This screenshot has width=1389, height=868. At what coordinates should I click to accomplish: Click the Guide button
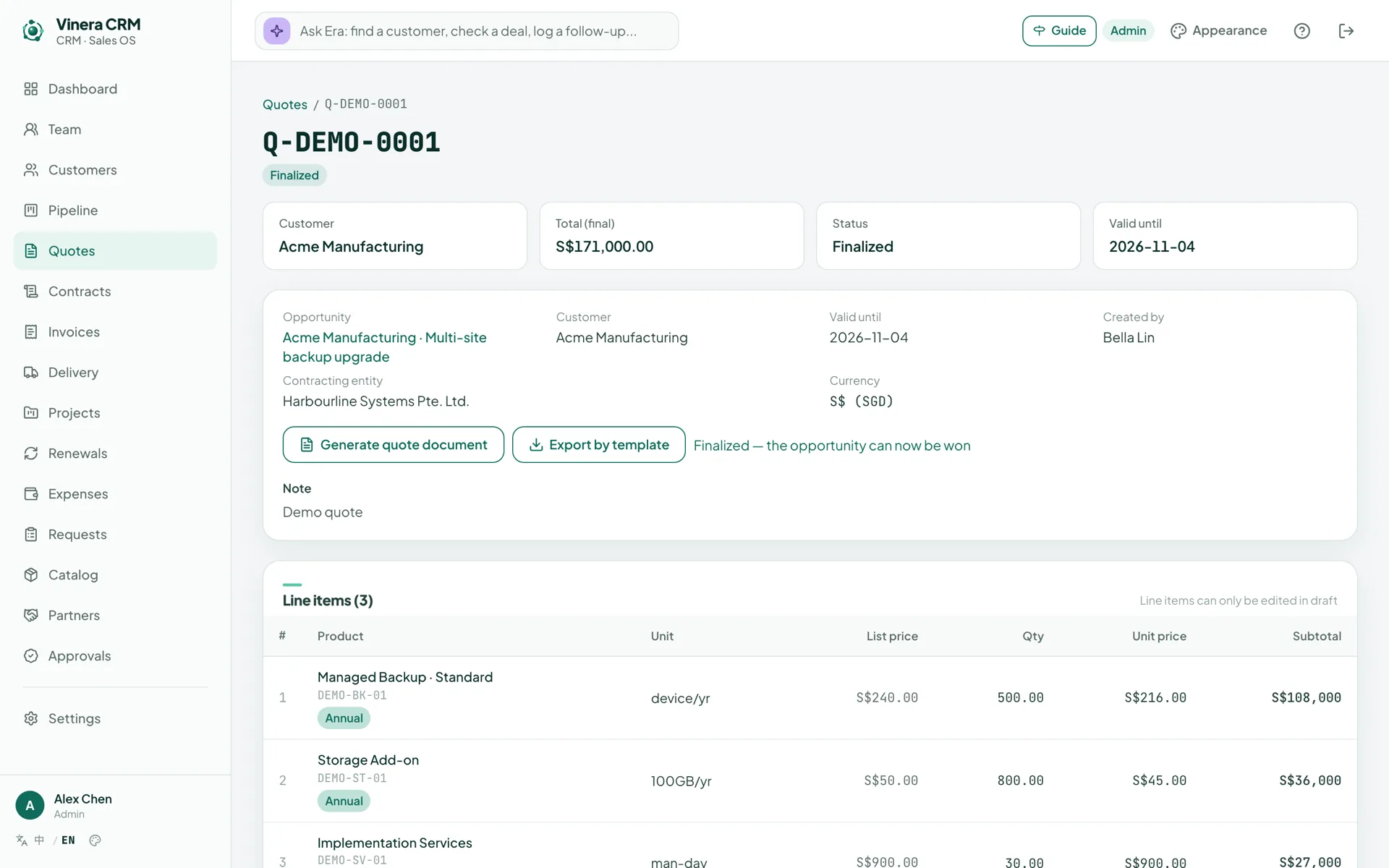tap(1059, 31)
